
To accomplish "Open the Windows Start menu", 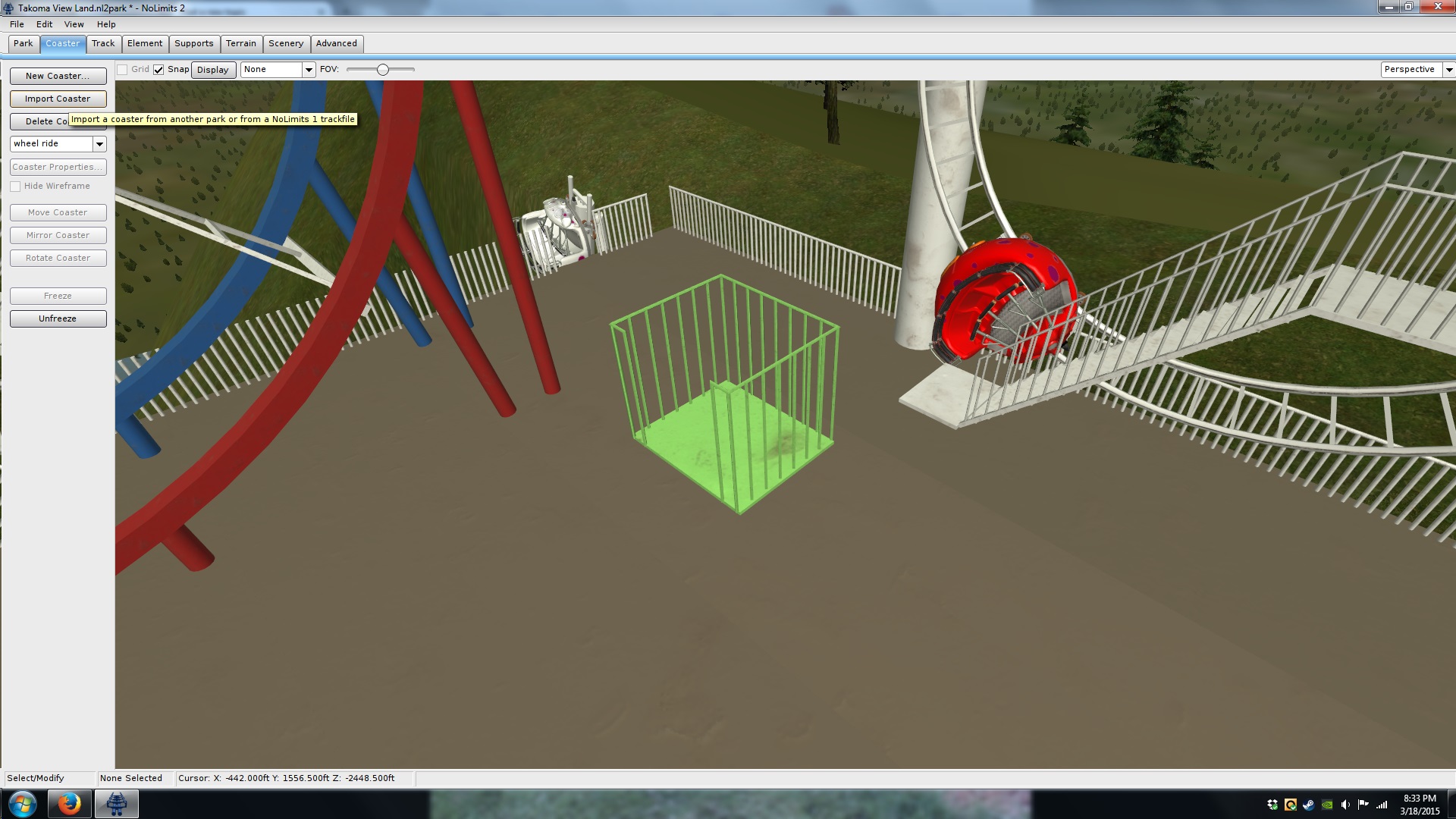I will tap(22, 803).
